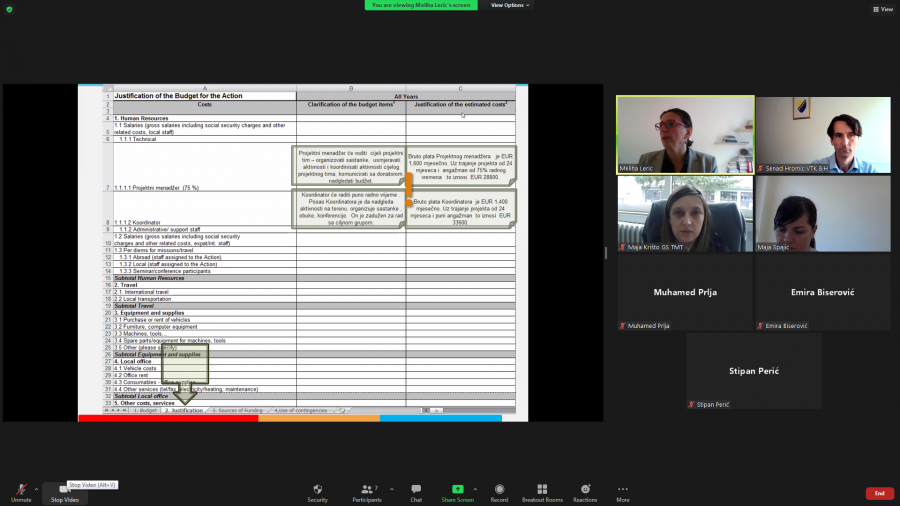The height and width of the screenshot is (506, 900).
Task: Click the last-sheet navigation arrow
Action: (x=125, y=411)
